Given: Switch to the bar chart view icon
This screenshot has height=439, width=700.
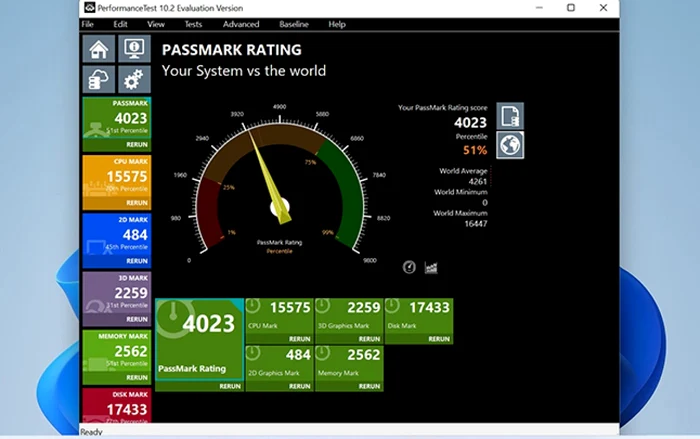Looking at the screenshot, I should click(x=431, y=268).
